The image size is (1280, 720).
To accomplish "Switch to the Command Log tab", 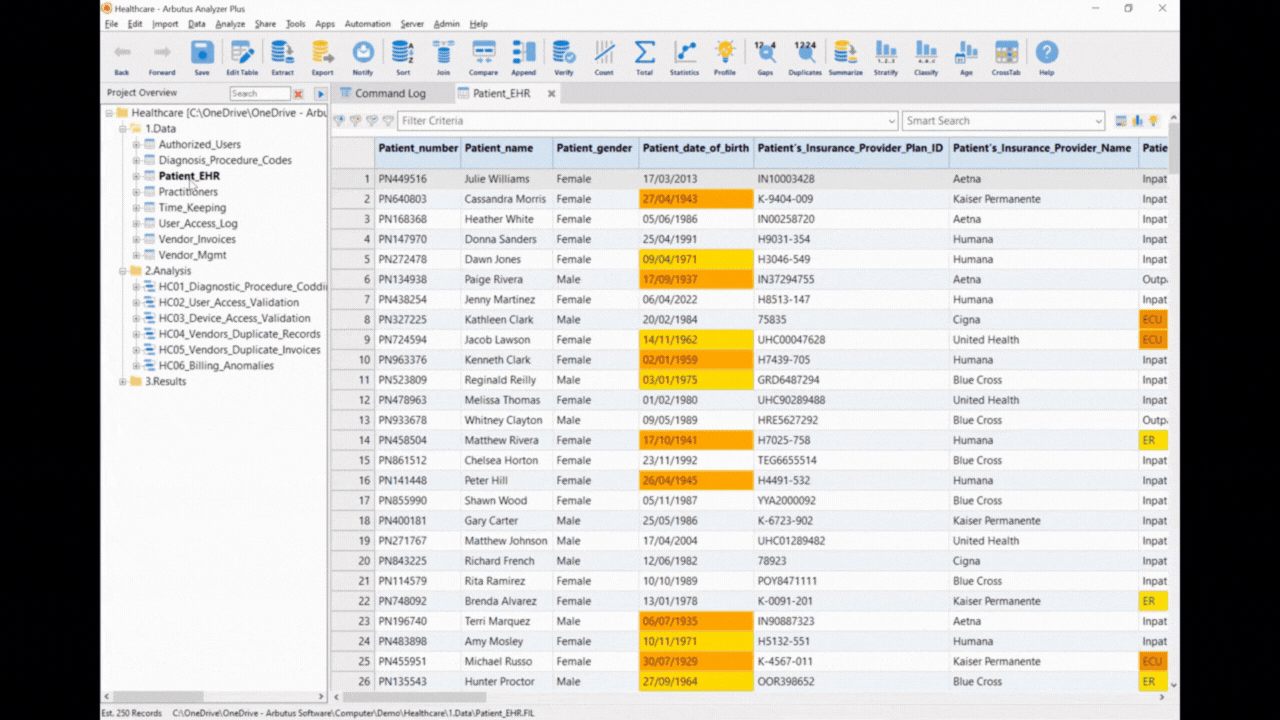I will [390, 93].
